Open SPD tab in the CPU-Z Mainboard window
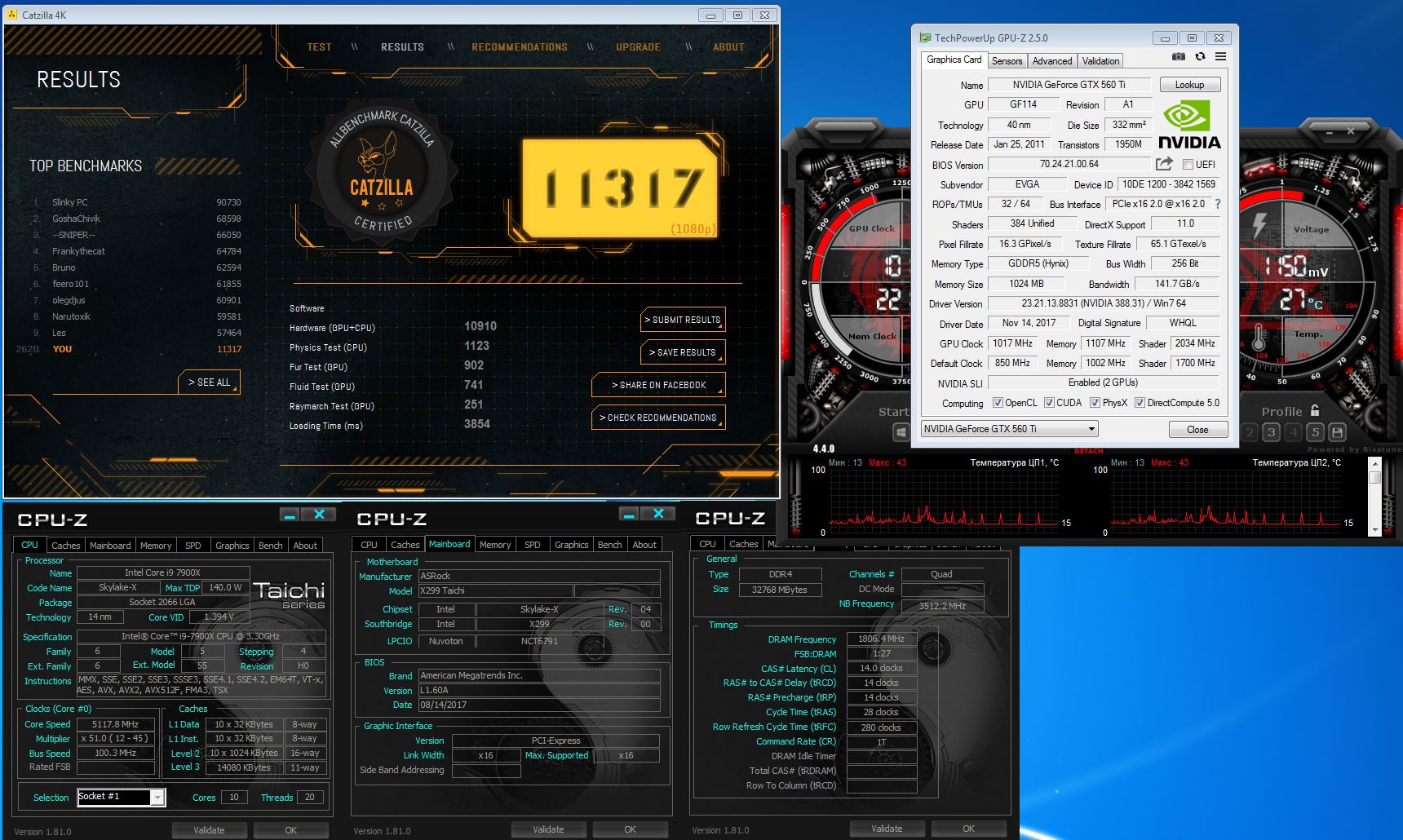The image size is (1403, 840). pos(532,545)
